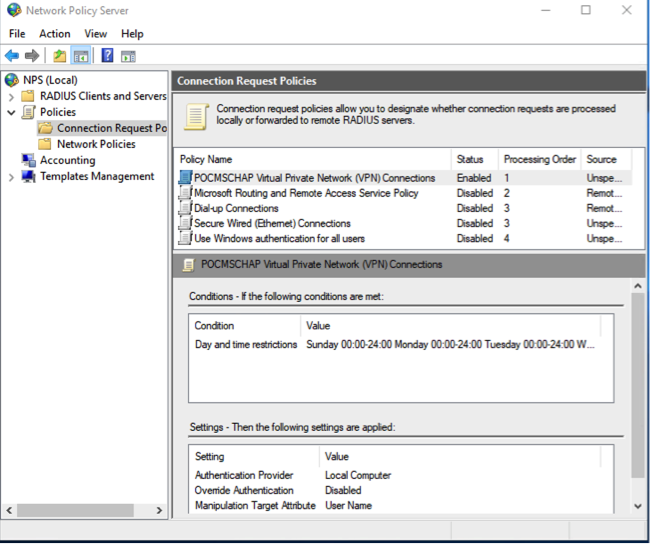The image size is (650, 544).
Task: Click the Value column header in Settings
Action: (460, 456)
